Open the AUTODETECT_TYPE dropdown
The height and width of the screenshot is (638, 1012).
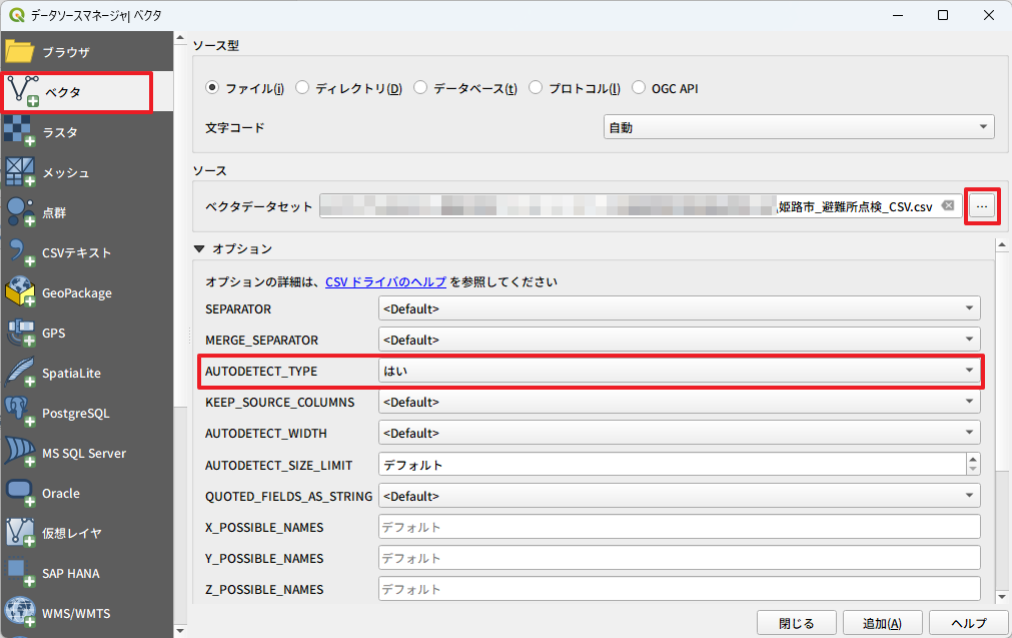click(x=678, y=370)
